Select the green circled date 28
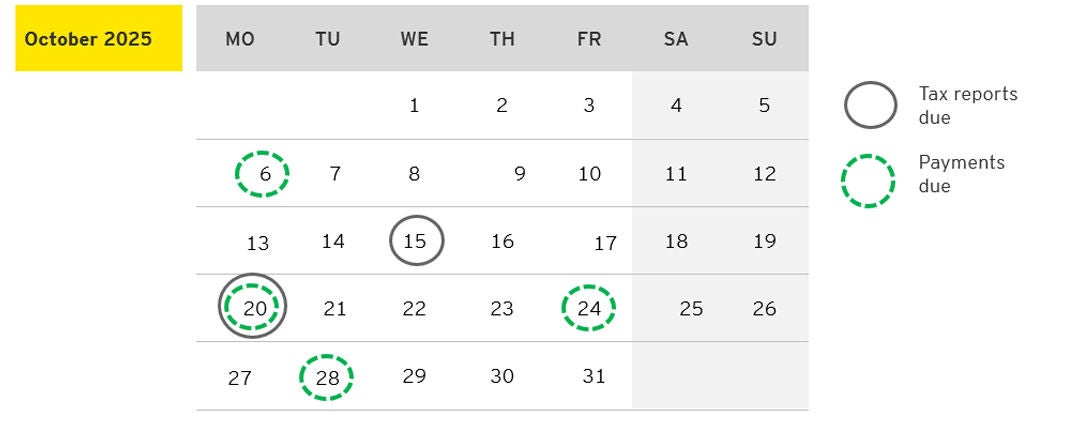This screenshot has height=422, width=1086. tap(327, 377)
